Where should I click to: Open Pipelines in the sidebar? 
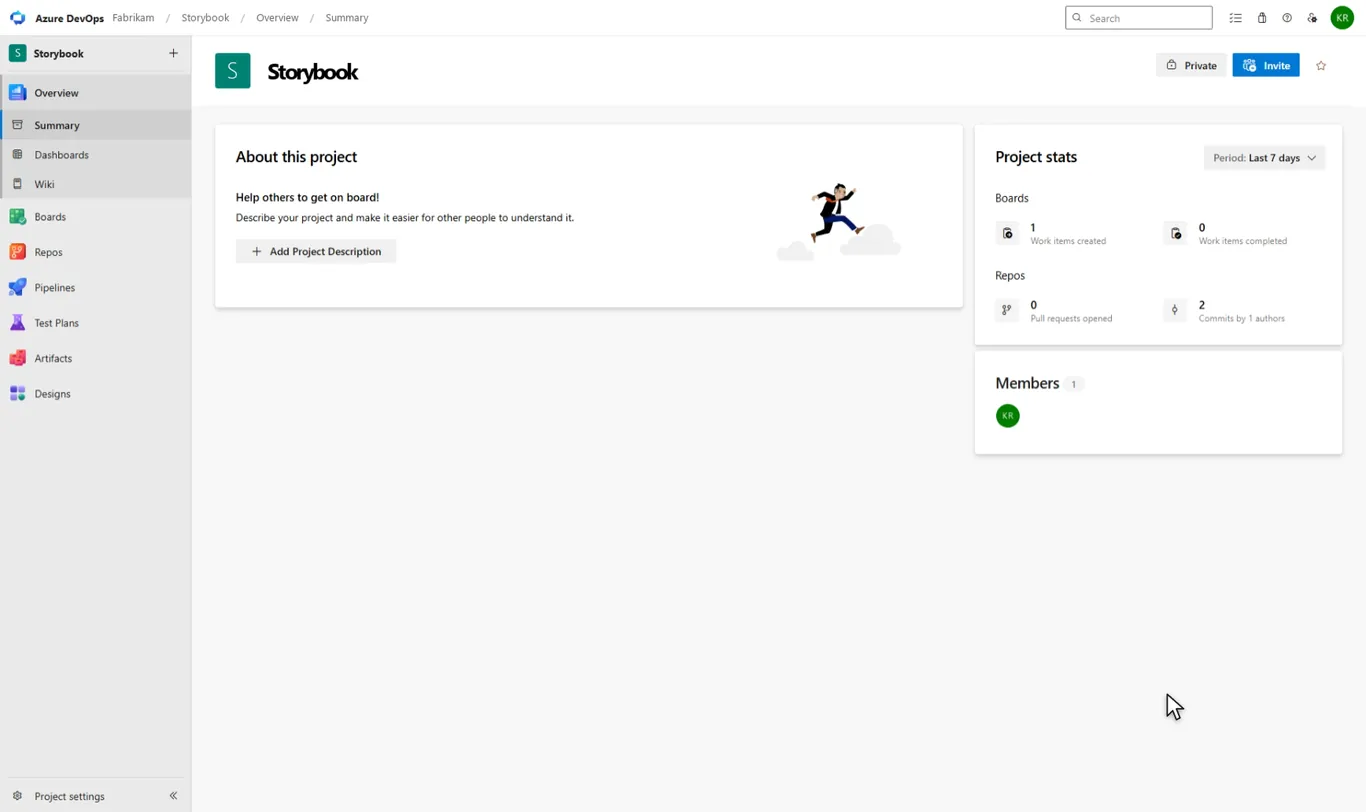coord(95,288)
